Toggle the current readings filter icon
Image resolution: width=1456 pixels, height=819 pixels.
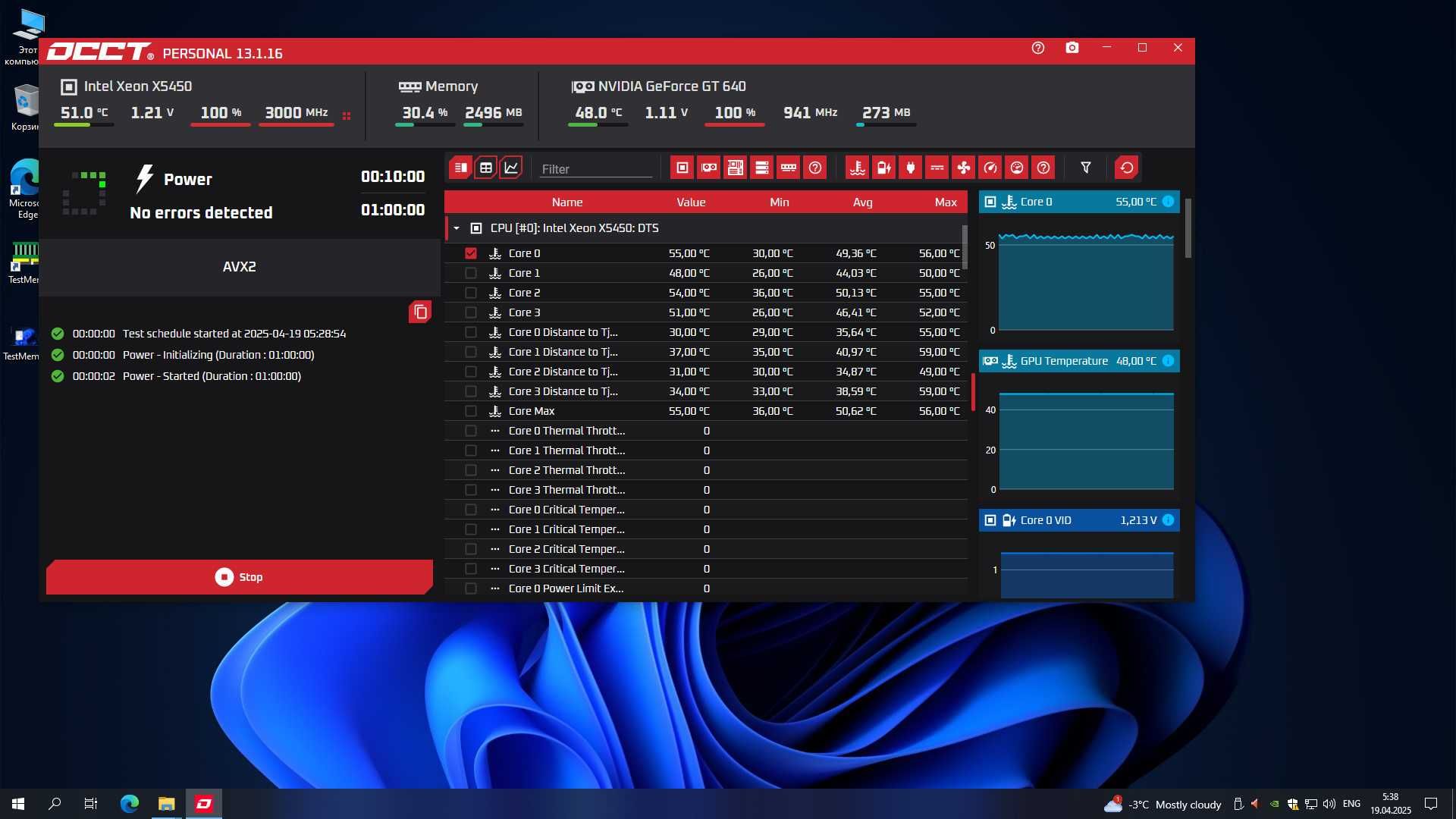[x=937, y=168]
